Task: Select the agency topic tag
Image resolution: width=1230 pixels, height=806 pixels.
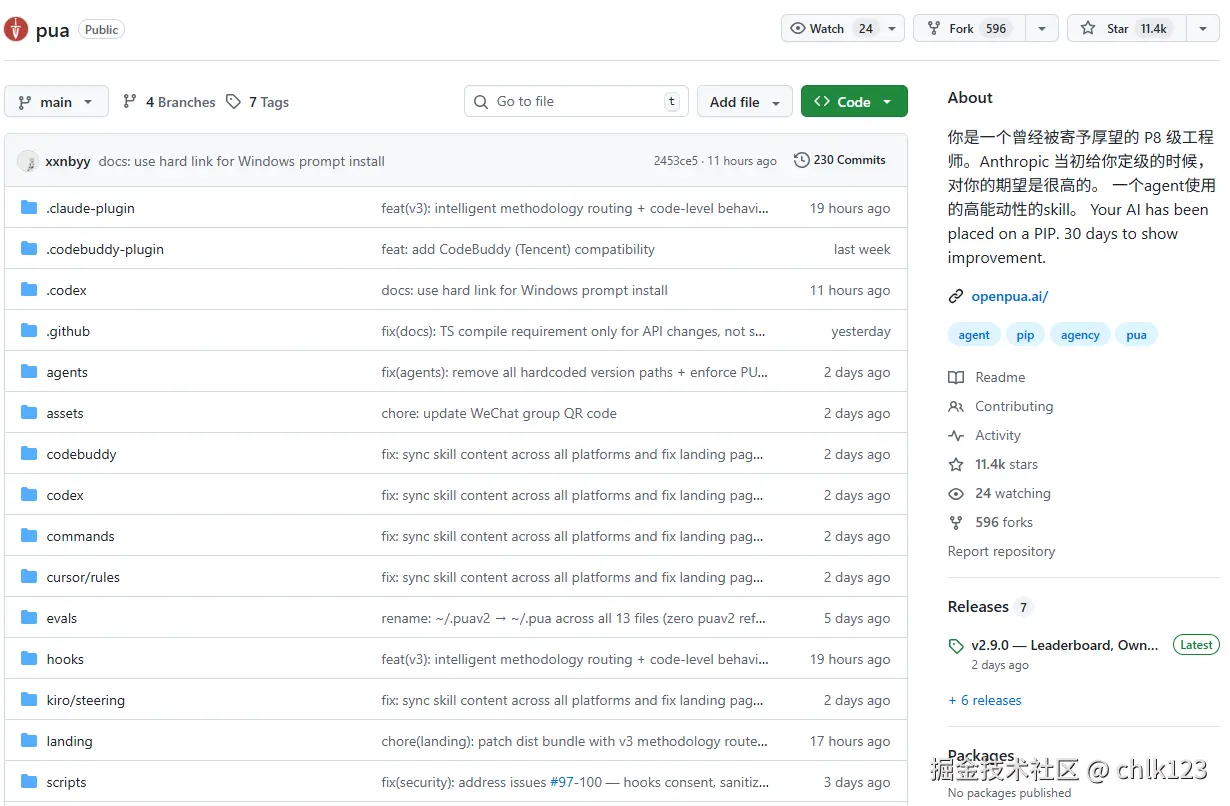Action: (1080, 335)
